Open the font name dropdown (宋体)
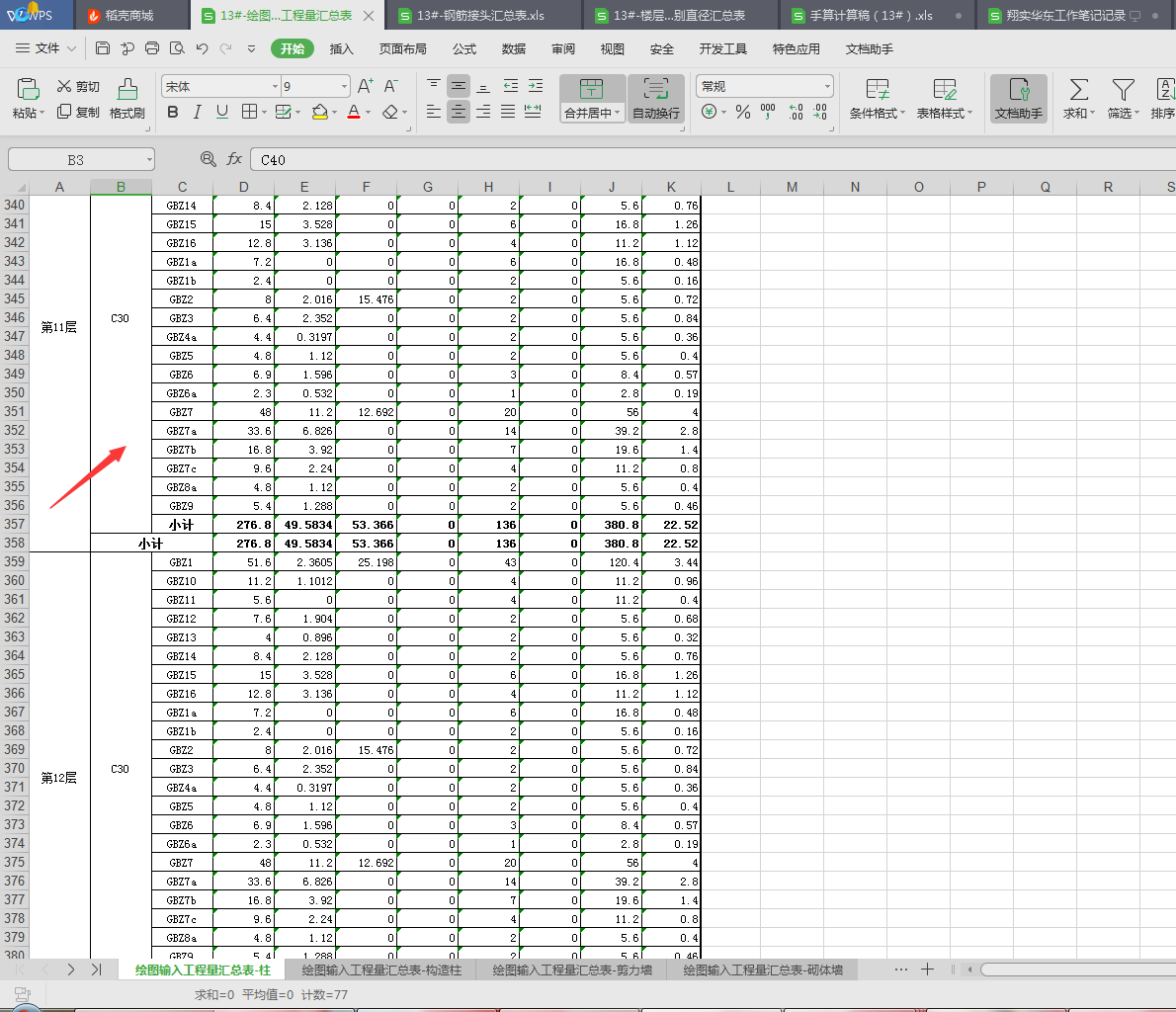The height and width of the screenshot is (1012, 1176). point(276,86)
